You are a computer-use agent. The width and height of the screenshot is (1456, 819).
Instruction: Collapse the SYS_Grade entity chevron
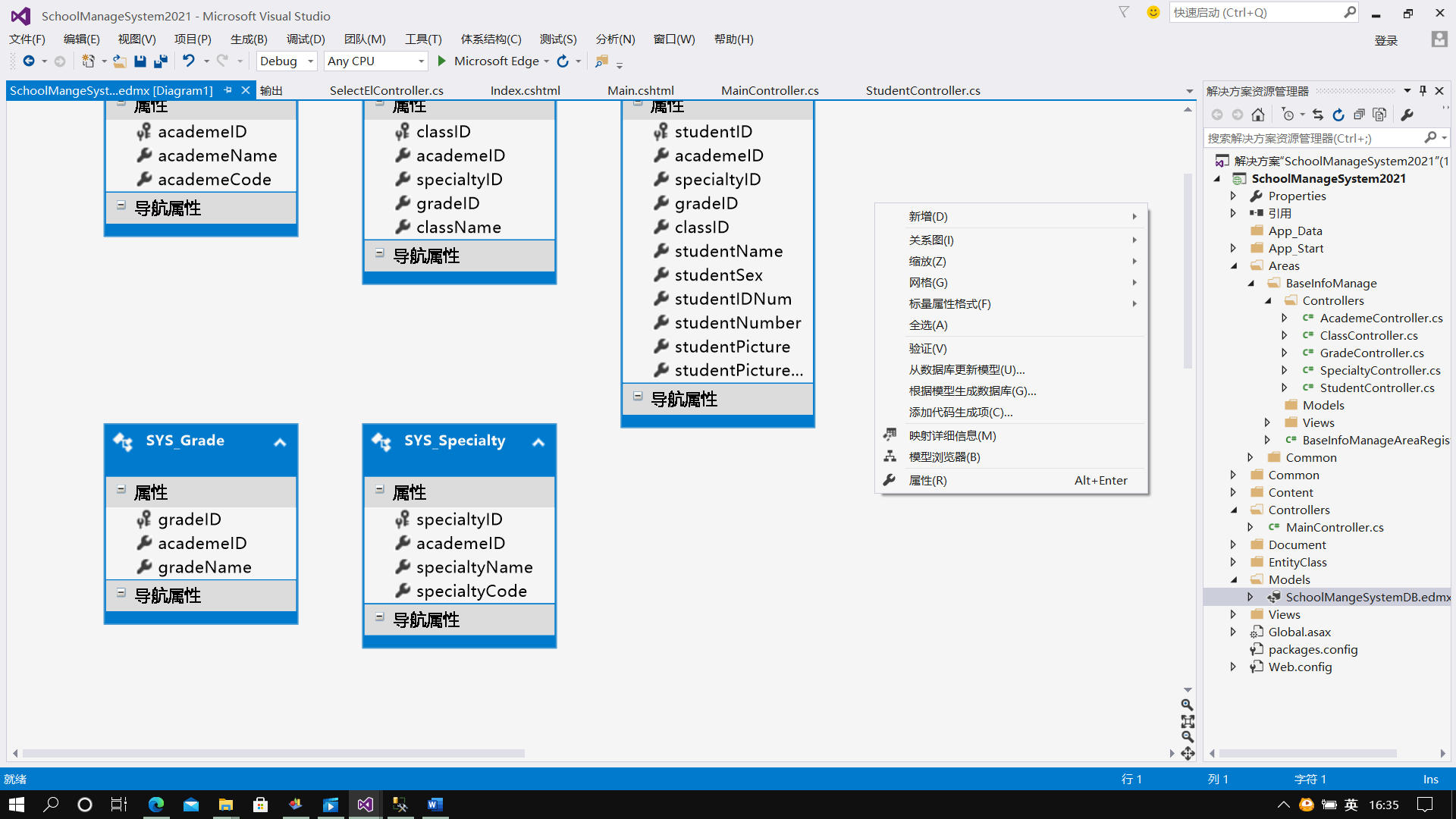tap(280, 442)
